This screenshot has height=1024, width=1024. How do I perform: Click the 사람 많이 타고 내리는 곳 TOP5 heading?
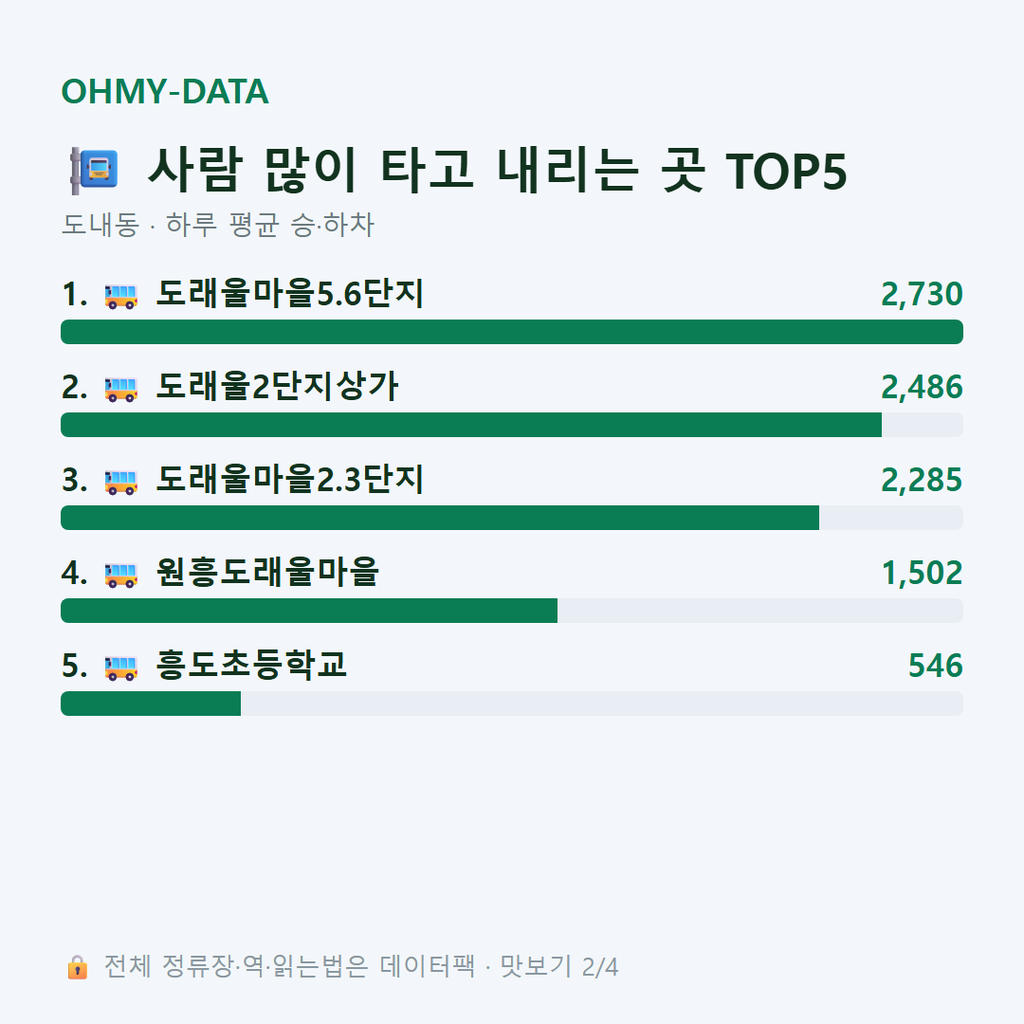497,170
